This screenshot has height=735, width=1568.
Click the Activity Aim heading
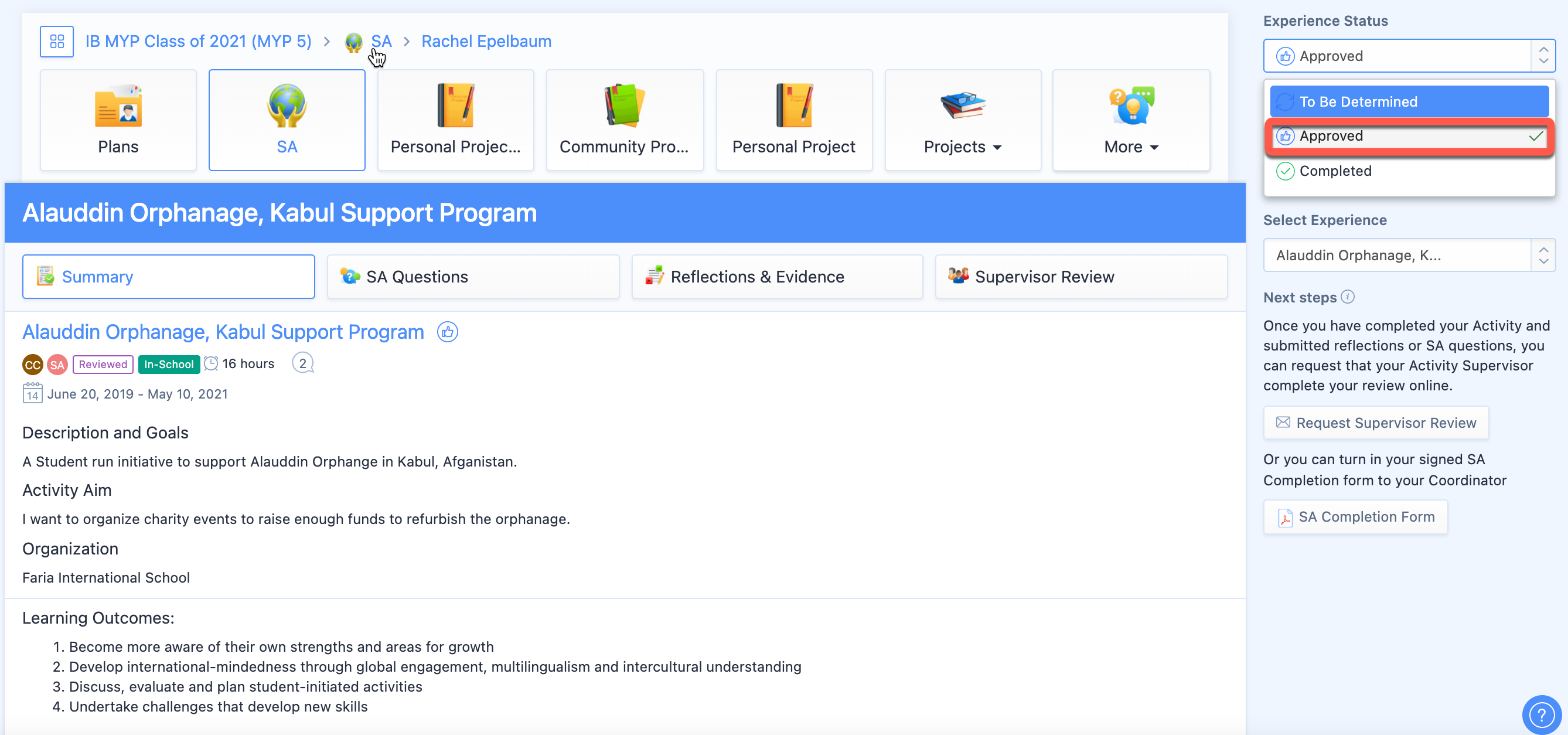pyautogui.click(x=67, y=490)
